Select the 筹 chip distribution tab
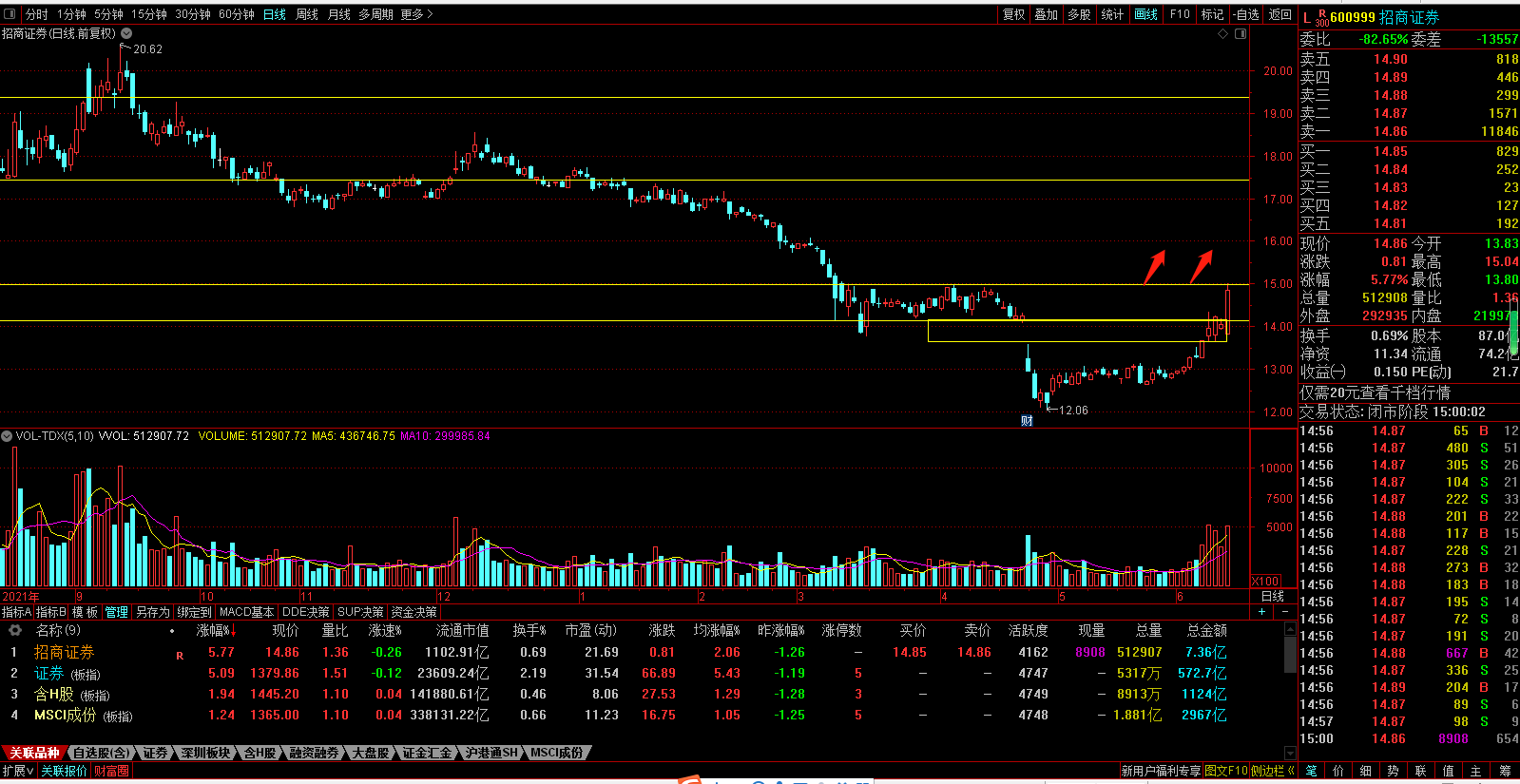 pyautogui.click(x=1505, y=771)
